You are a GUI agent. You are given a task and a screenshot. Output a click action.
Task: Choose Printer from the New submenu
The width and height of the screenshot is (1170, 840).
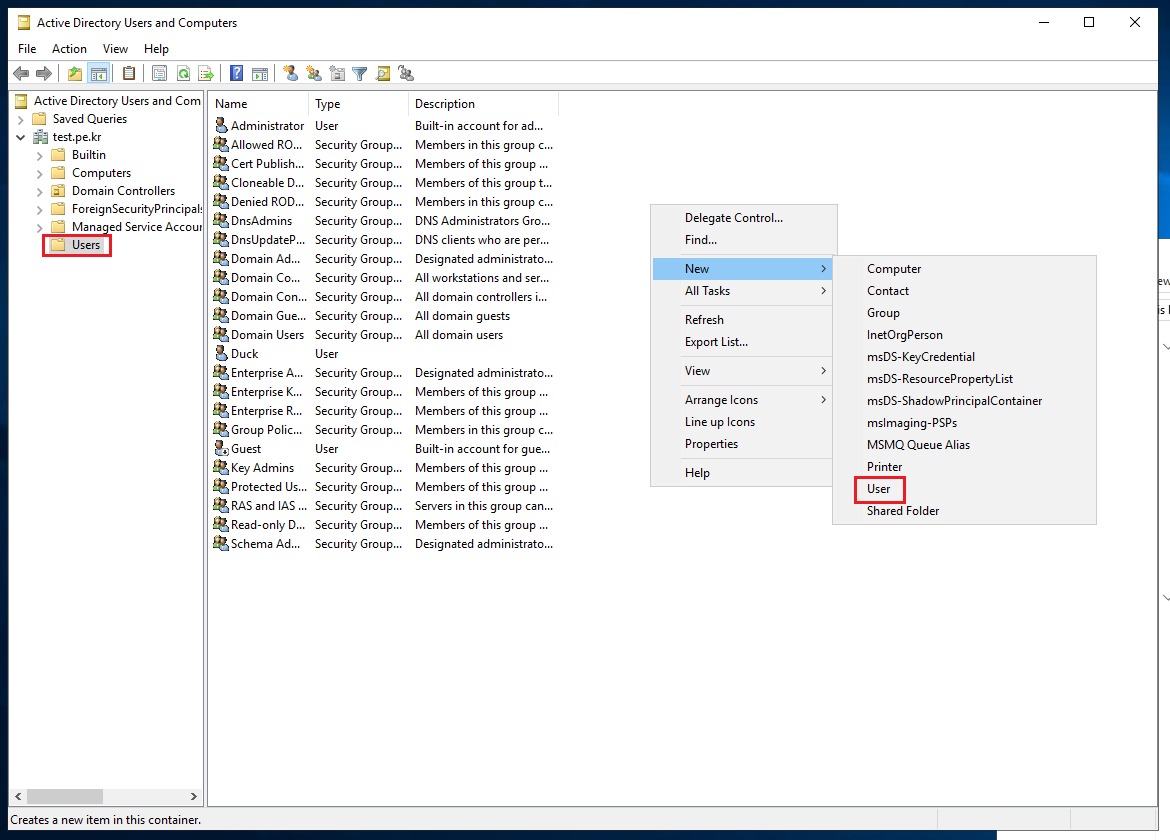click(964, 467)
